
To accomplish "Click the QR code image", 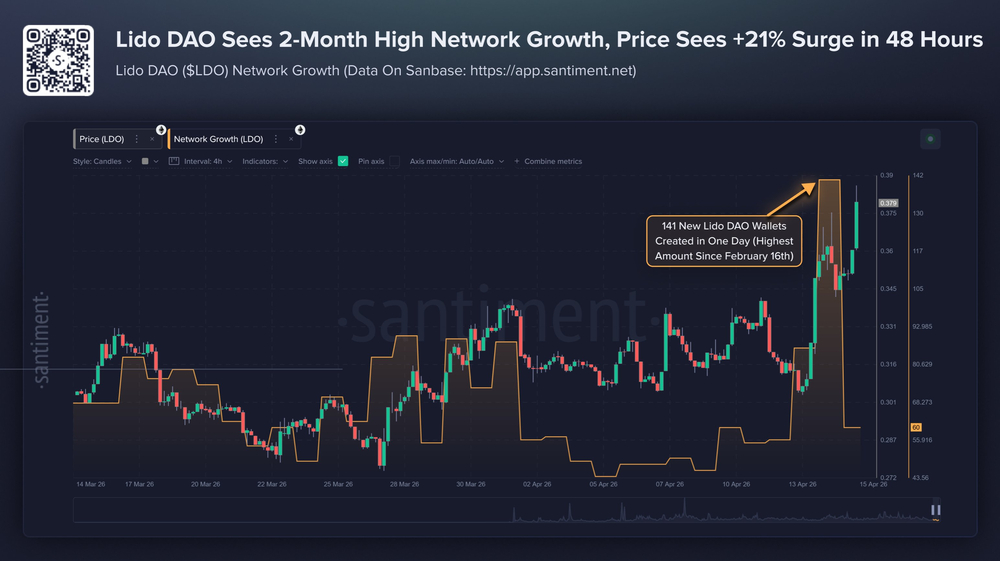I will pos(58,61).
